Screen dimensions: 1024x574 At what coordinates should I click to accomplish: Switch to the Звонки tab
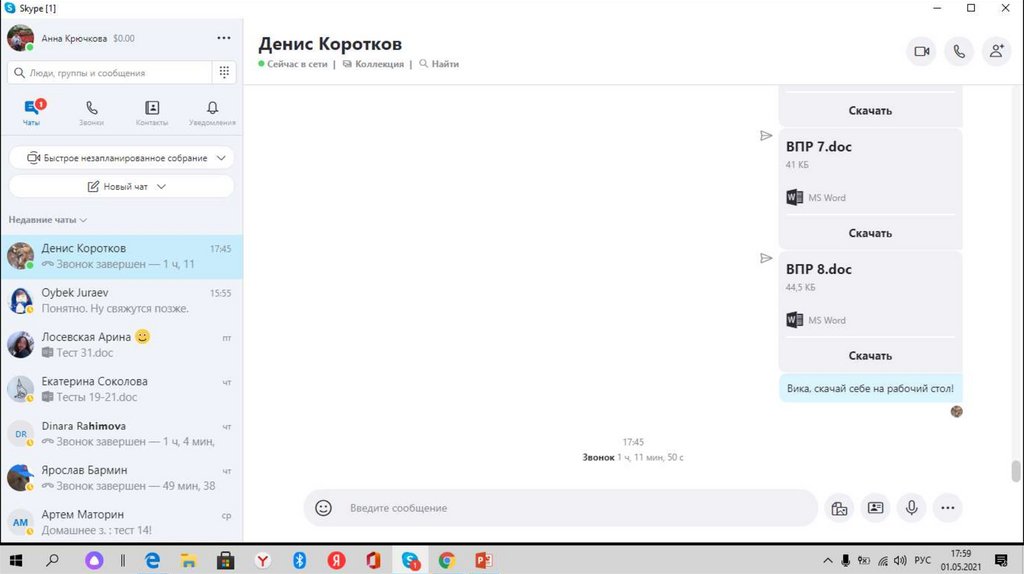click(x=91, y=113)
